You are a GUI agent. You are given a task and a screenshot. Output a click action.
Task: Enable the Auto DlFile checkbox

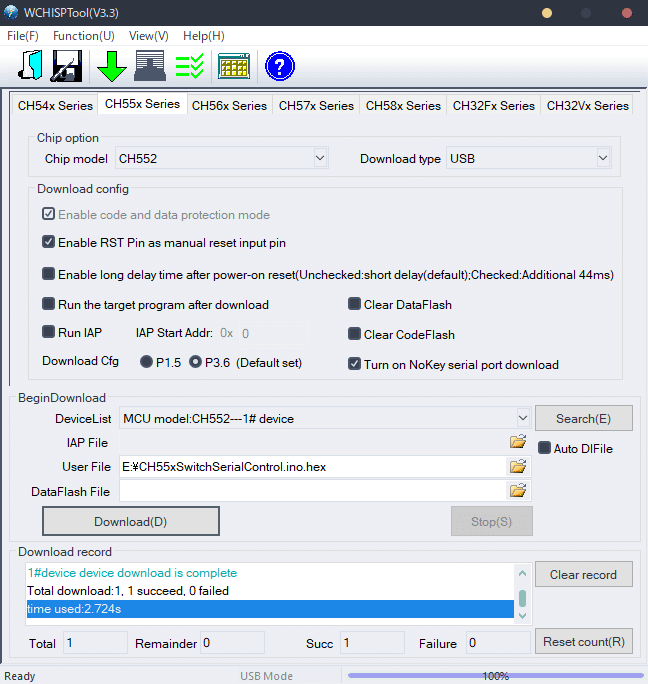(x=544, y=448)
